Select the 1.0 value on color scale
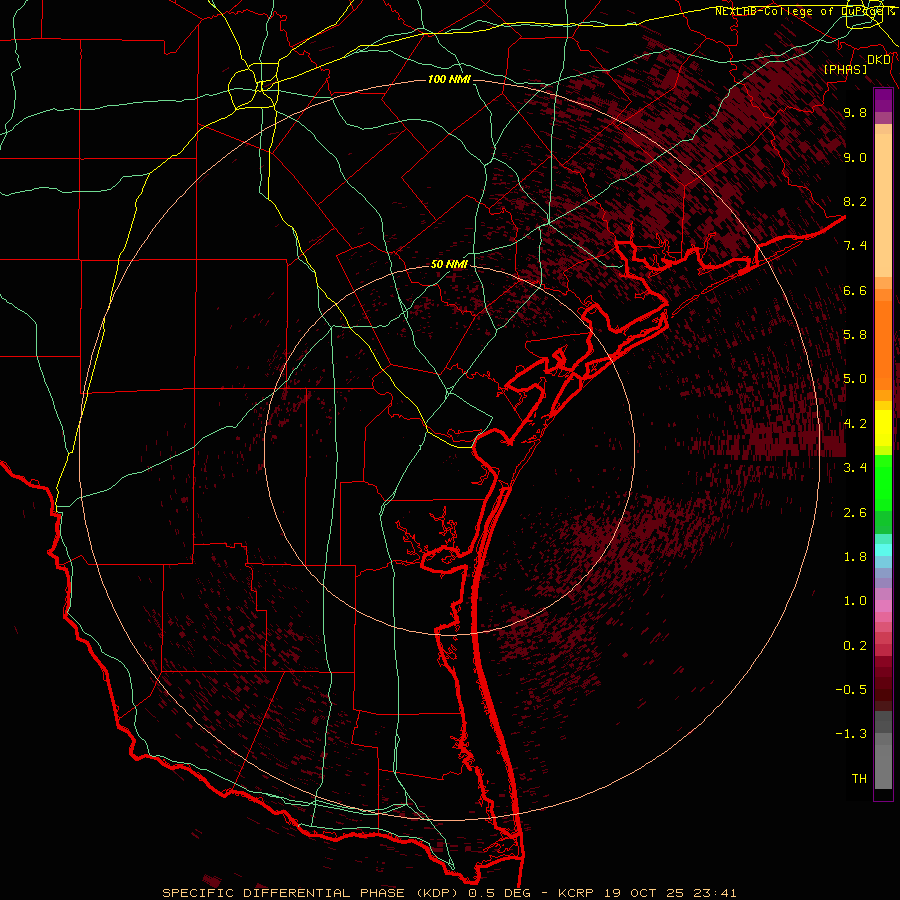 click(x=855, y=601)
